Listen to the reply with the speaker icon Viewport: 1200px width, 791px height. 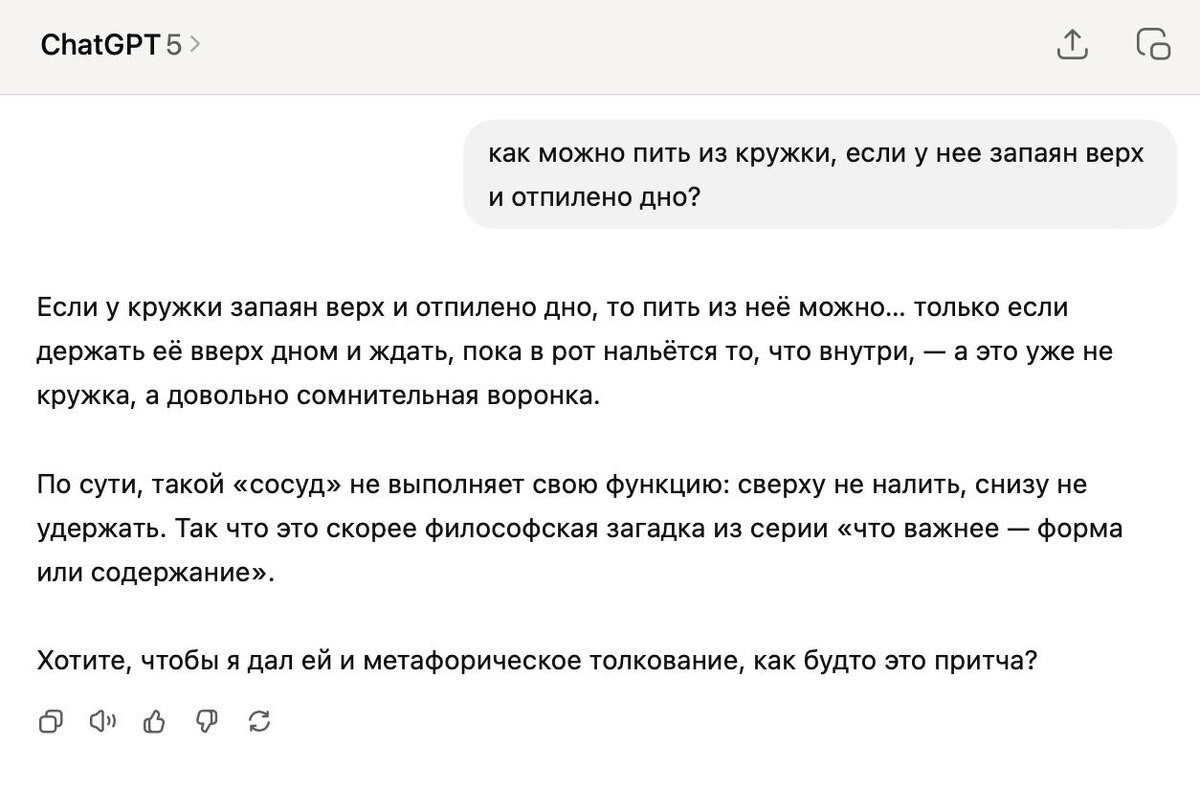coord(103,720)
